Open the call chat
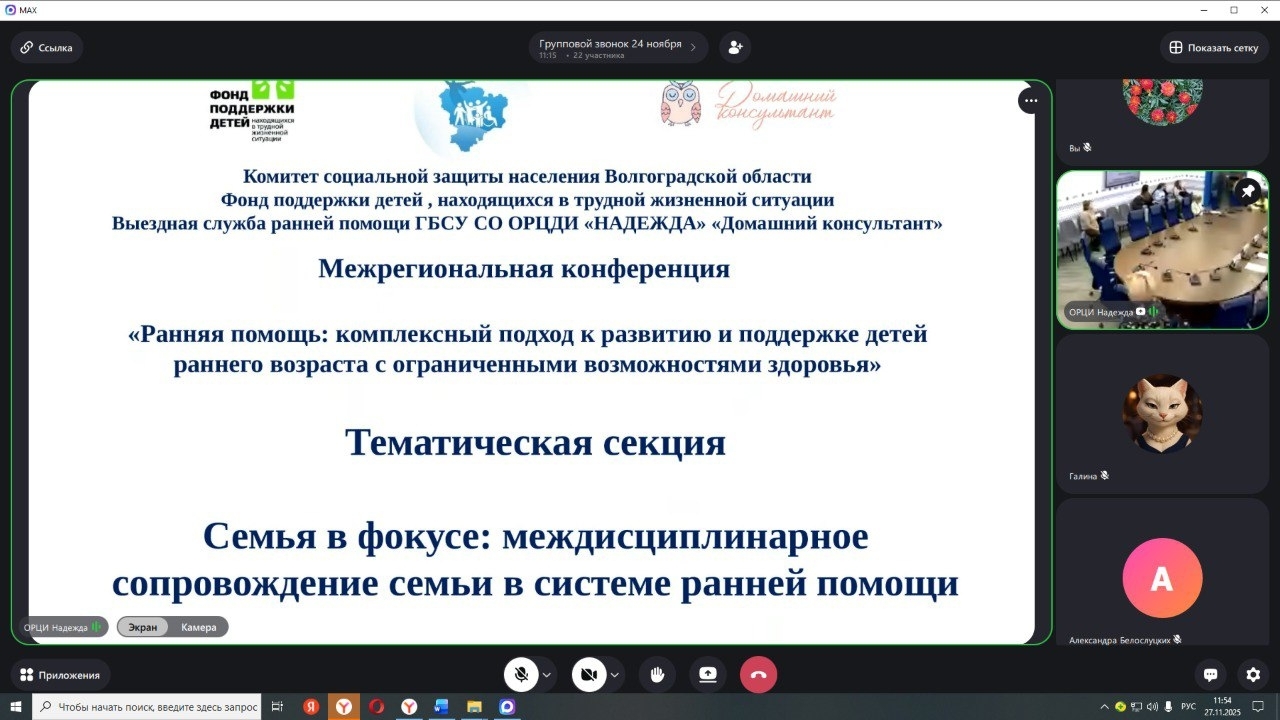The height and width of the screenshot is (720, 1280). [1210, 675]
